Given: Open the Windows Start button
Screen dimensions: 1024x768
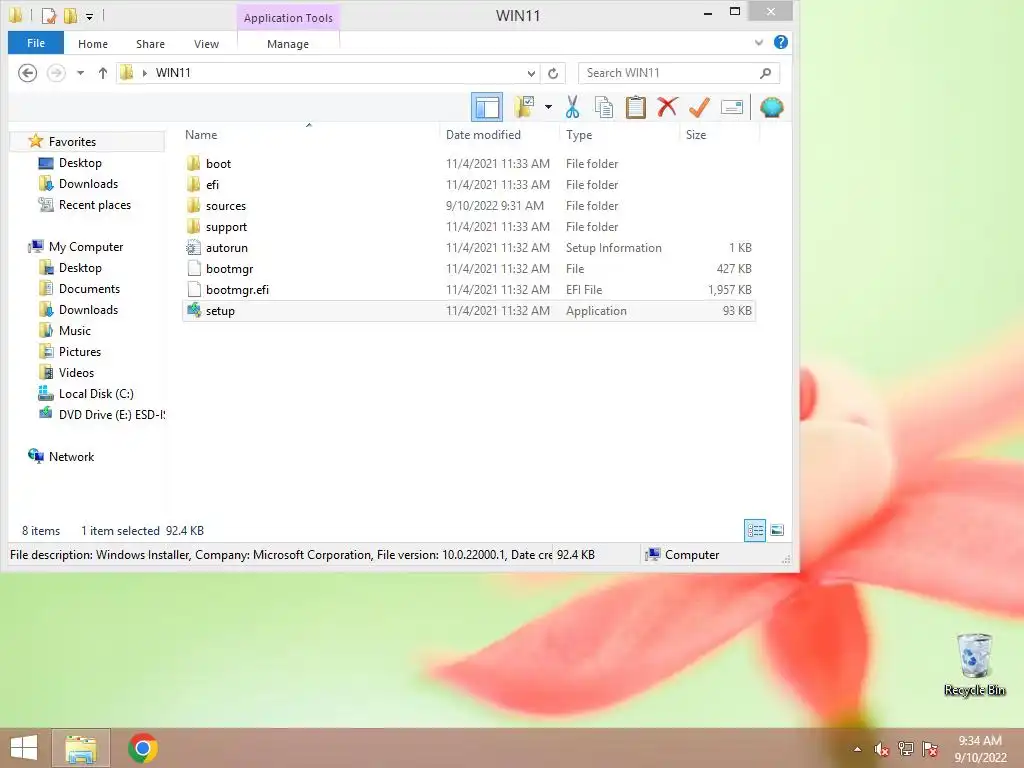Looking at the screenshot, I should pos(24,748).
